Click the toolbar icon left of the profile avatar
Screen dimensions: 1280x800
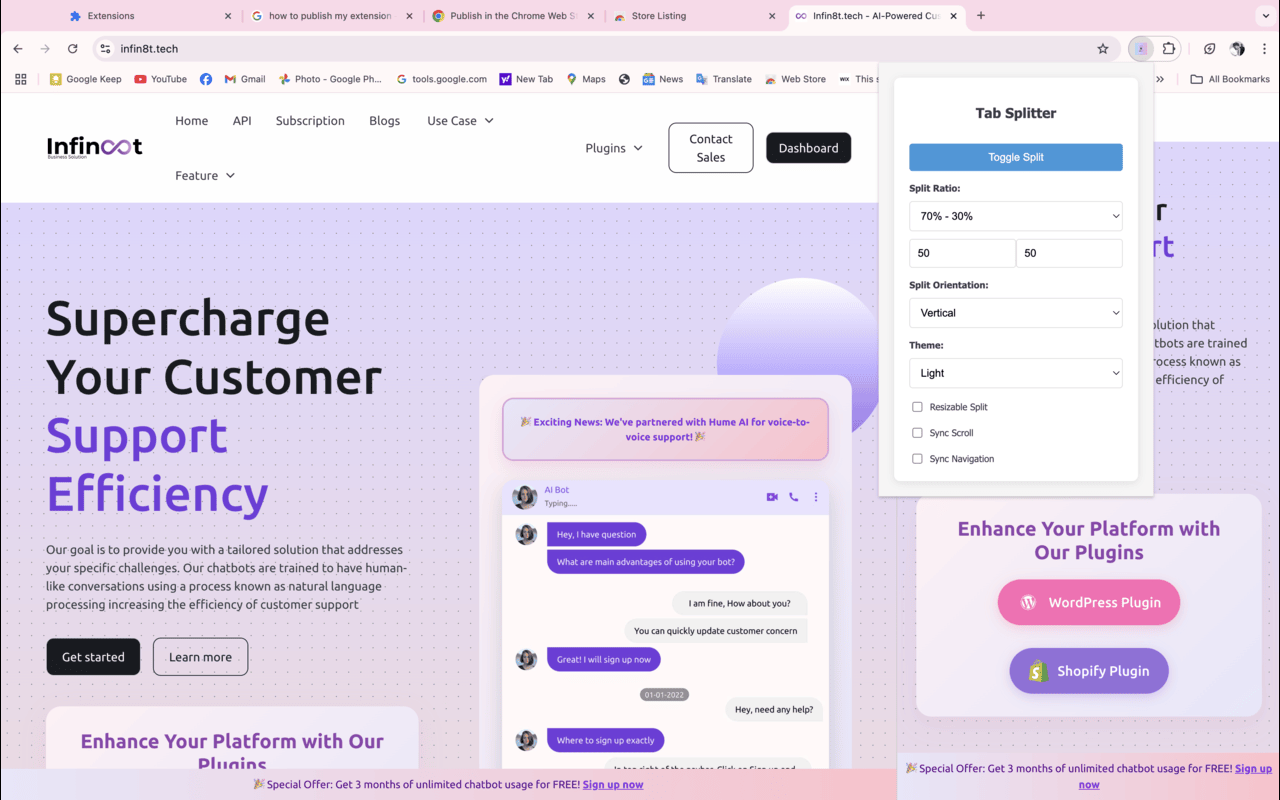click(1209, 49)
